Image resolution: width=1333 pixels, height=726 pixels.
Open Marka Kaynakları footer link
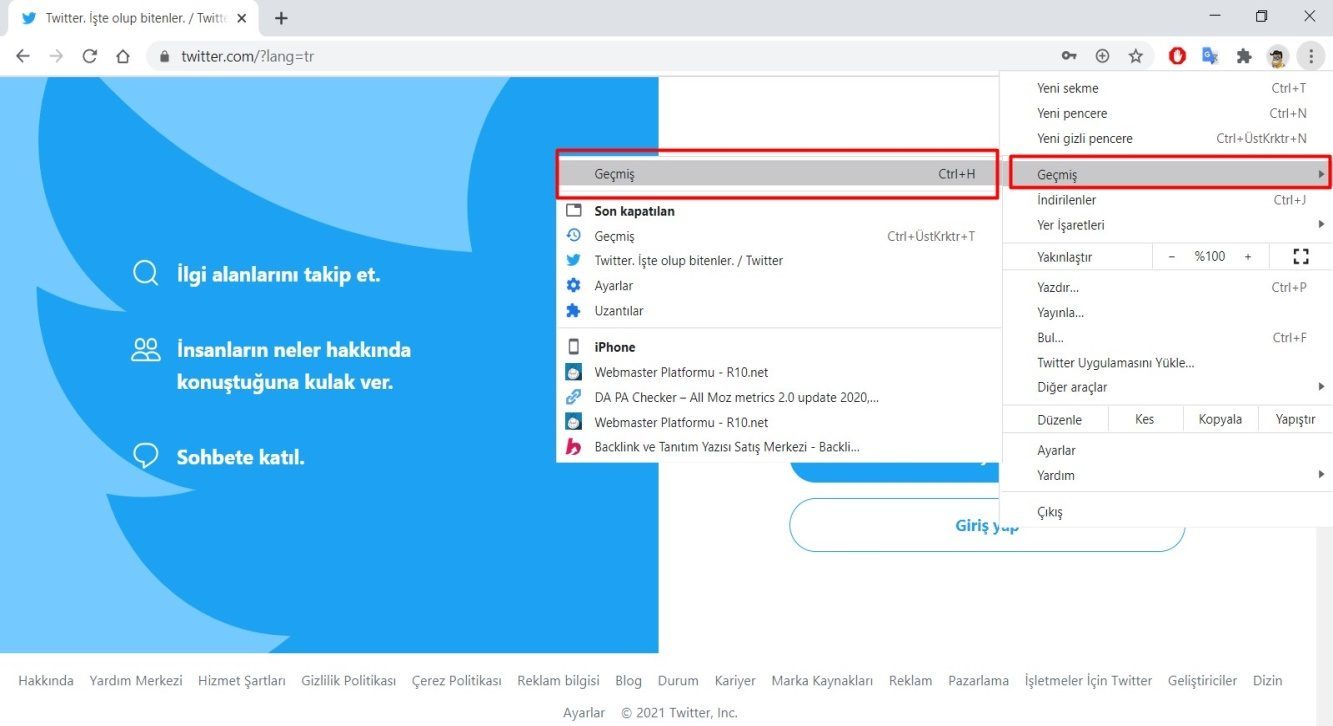tap(822, 680)
